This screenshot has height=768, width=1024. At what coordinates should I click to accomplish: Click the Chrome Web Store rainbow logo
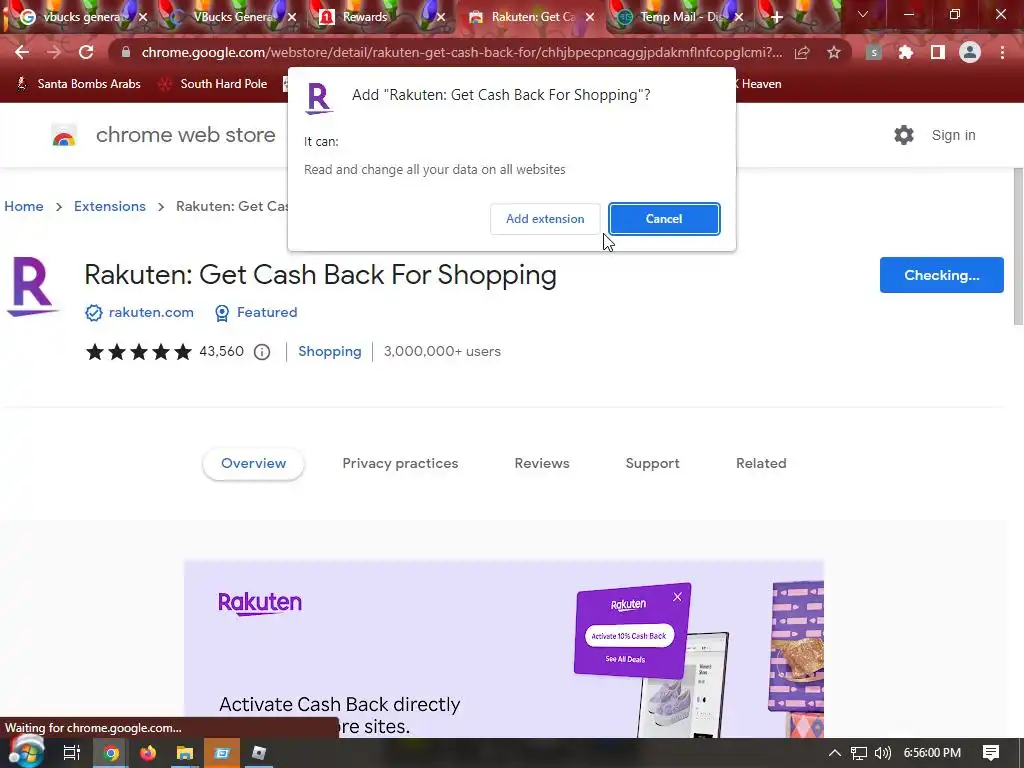coord(64,136)
